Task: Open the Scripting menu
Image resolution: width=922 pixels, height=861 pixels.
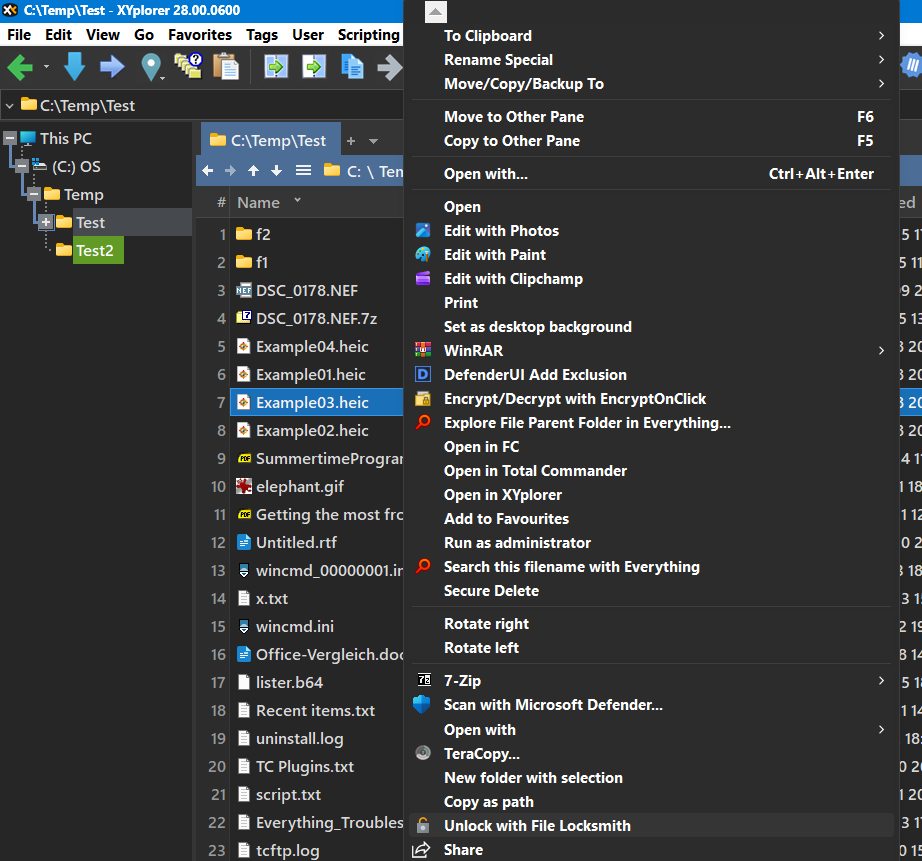Action: point(368,34)
